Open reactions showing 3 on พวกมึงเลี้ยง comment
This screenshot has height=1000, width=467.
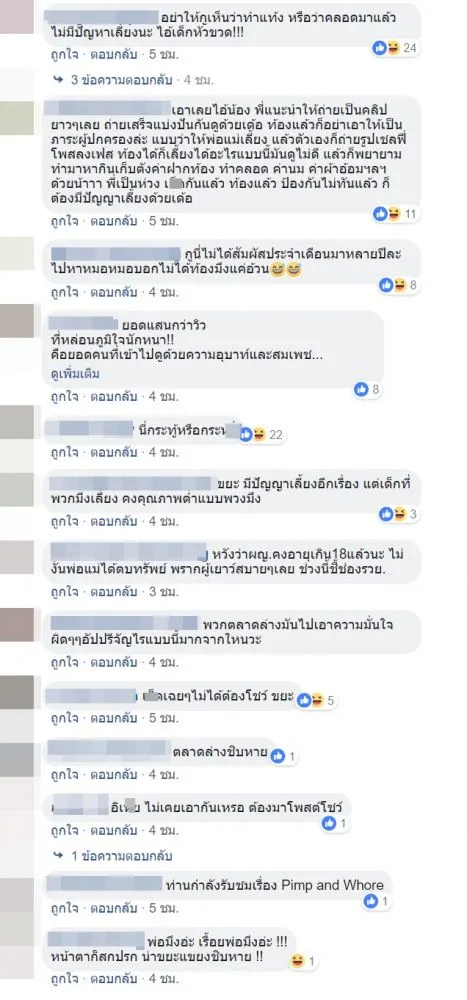click(x=398, y=513)
